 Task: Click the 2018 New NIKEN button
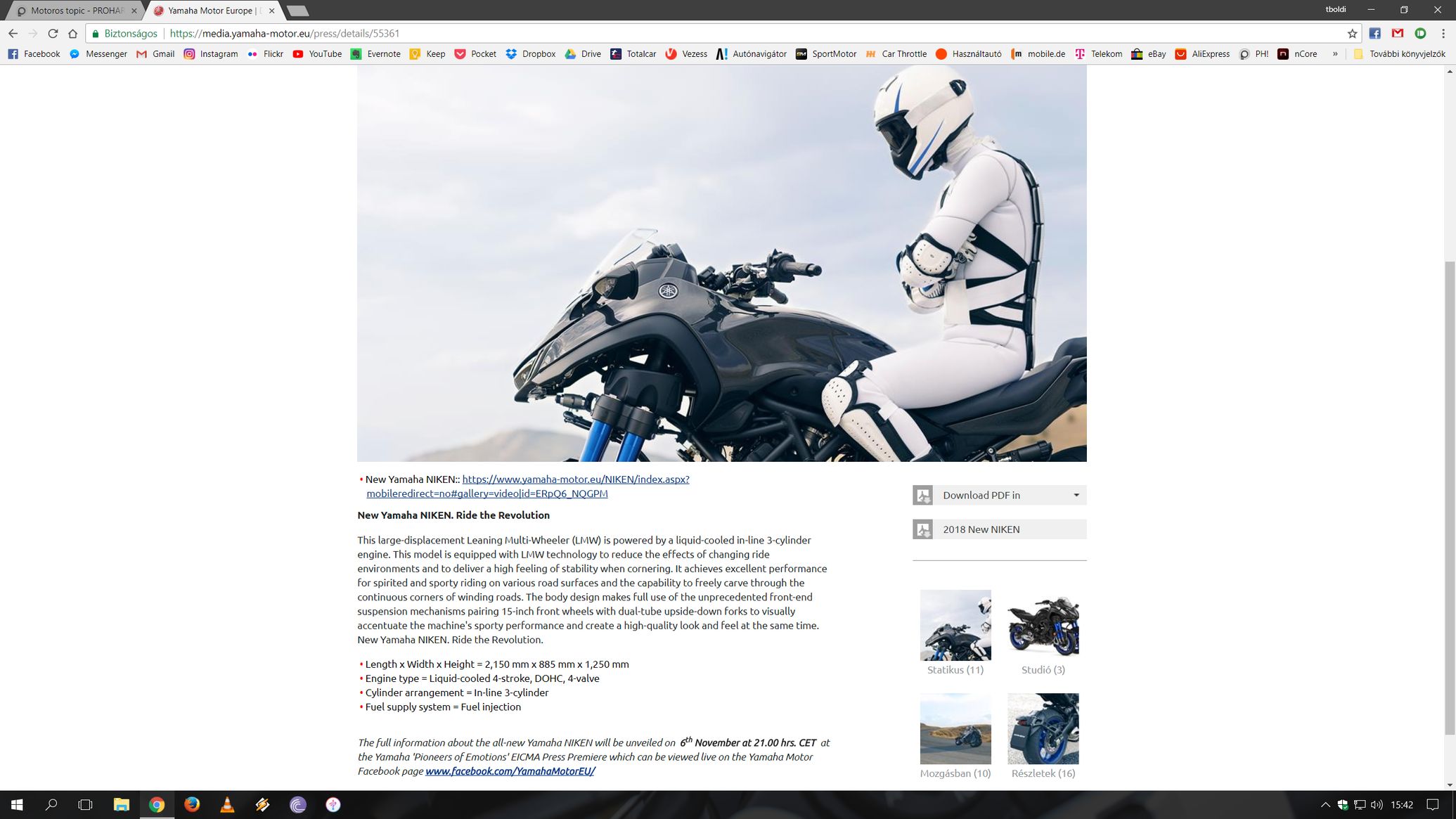(x=999, y=529)
